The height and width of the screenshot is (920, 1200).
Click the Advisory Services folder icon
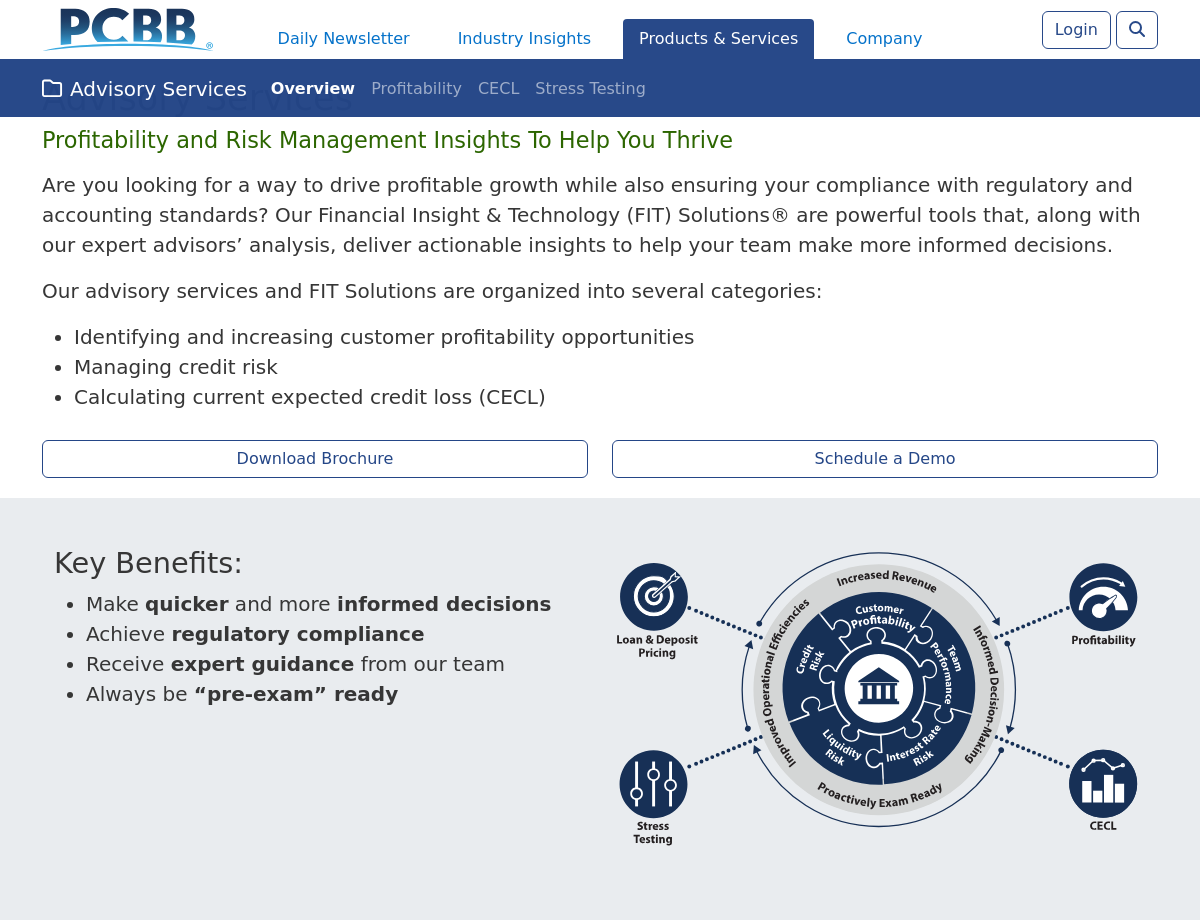52,89
